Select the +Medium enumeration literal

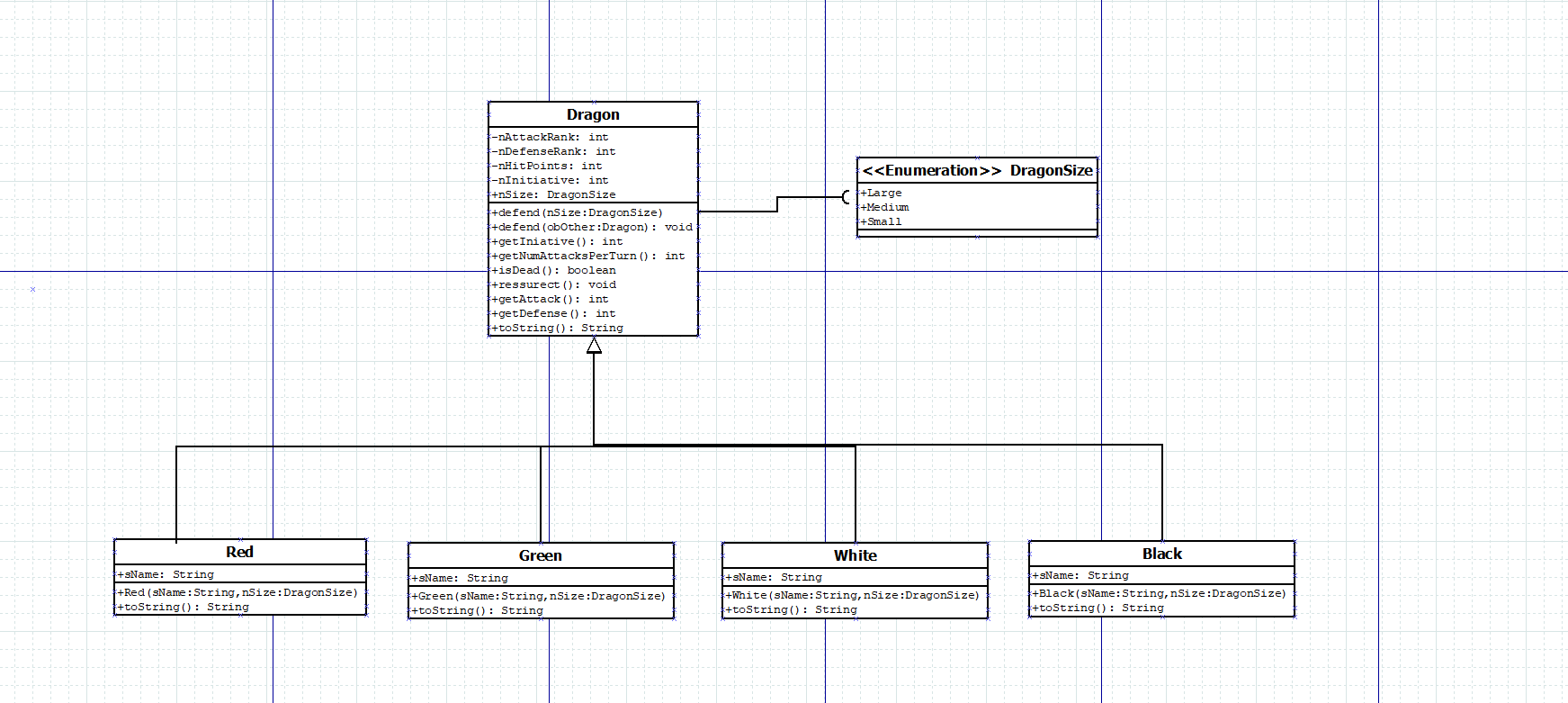coord(884,207)
